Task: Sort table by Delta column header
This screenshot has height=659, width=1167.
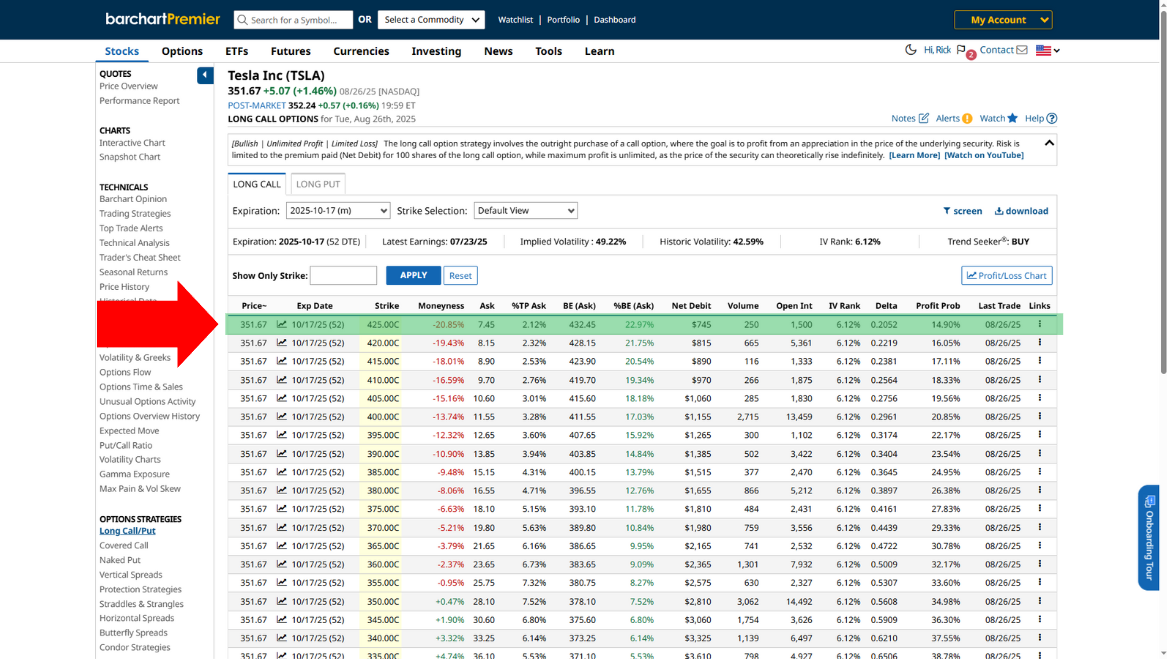Action: 886,305
